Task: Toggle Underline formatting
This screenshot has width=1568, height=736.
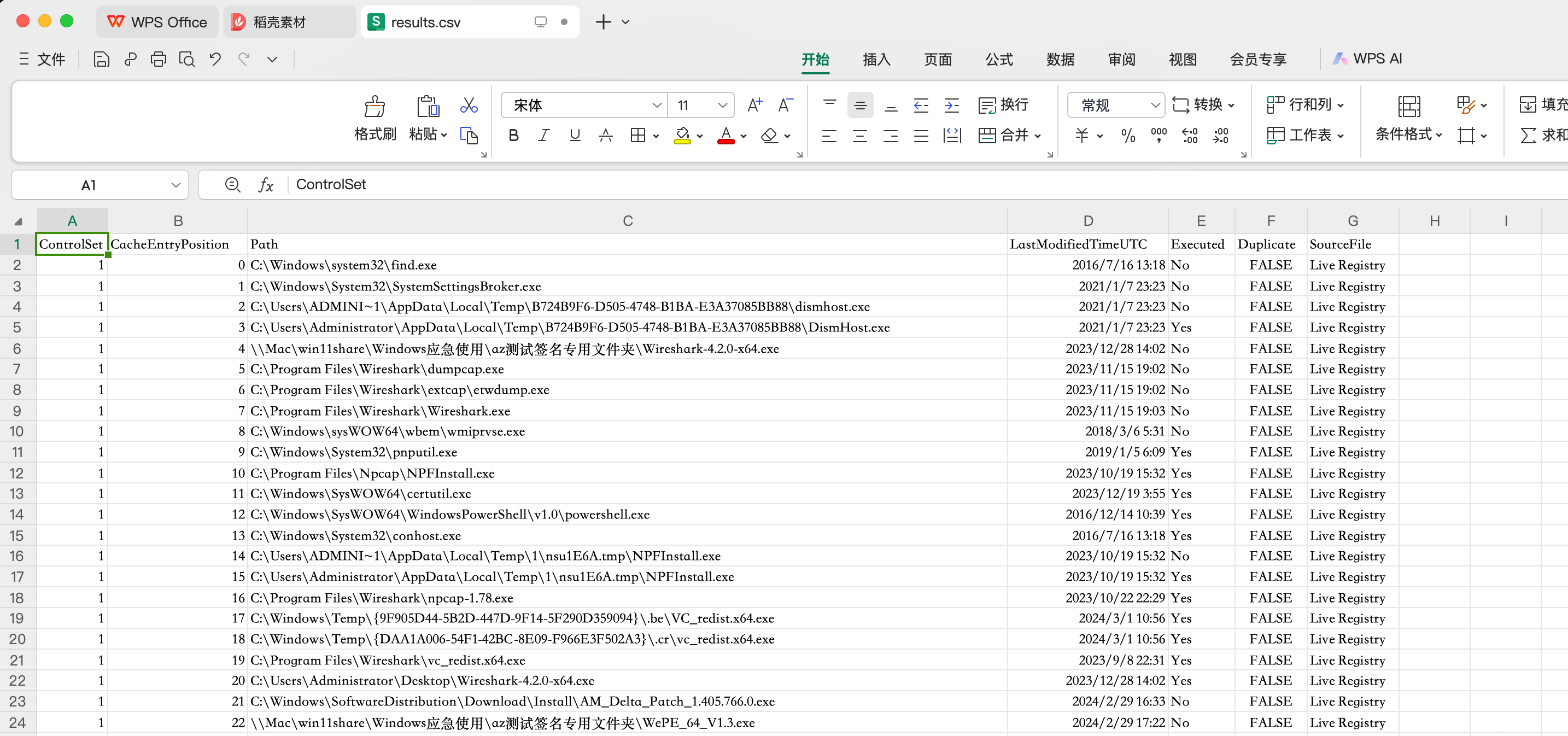Action: coord(574,136)
